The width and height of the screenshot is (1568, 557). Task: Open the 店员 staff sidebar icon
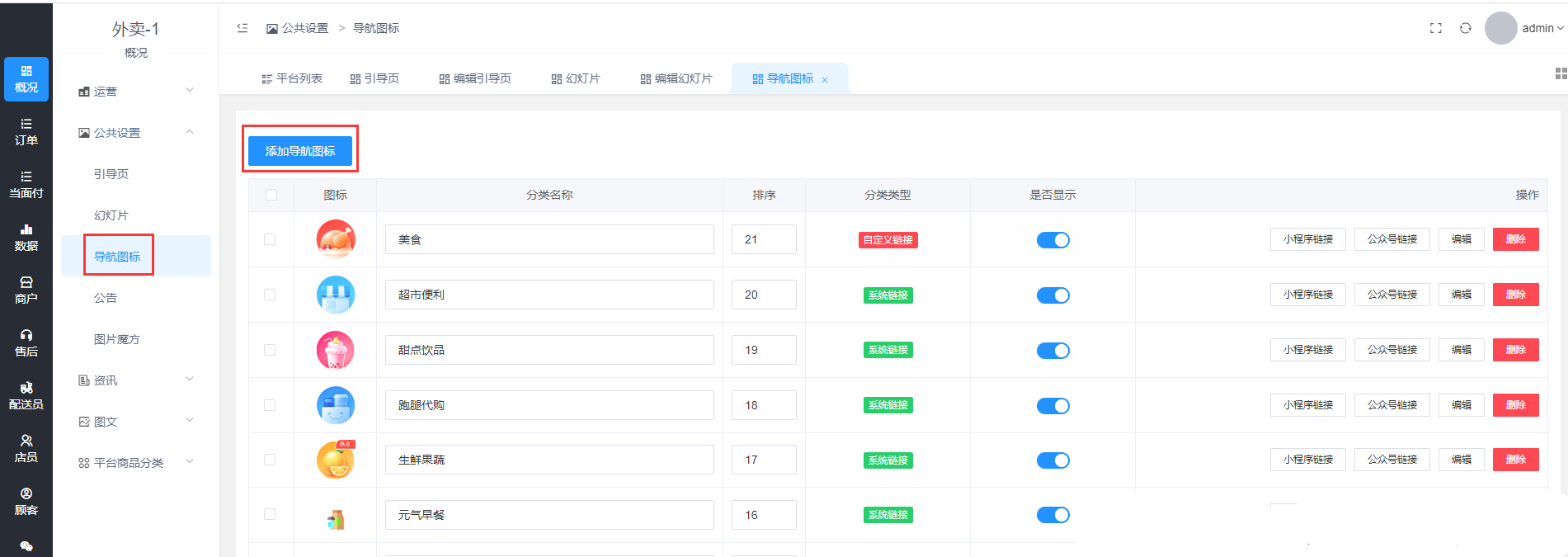[26, 449]
